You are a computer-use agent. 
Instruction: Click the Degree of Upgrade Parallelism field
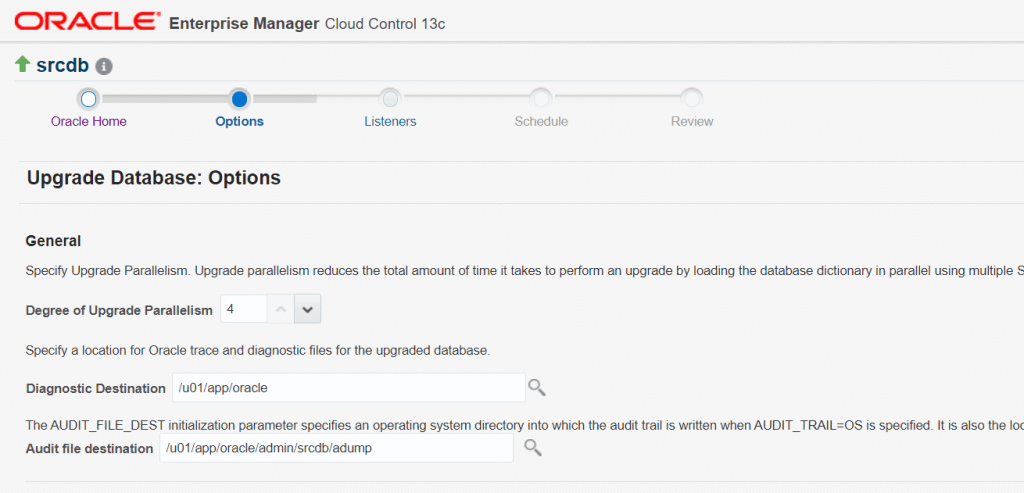pos(243,310)
